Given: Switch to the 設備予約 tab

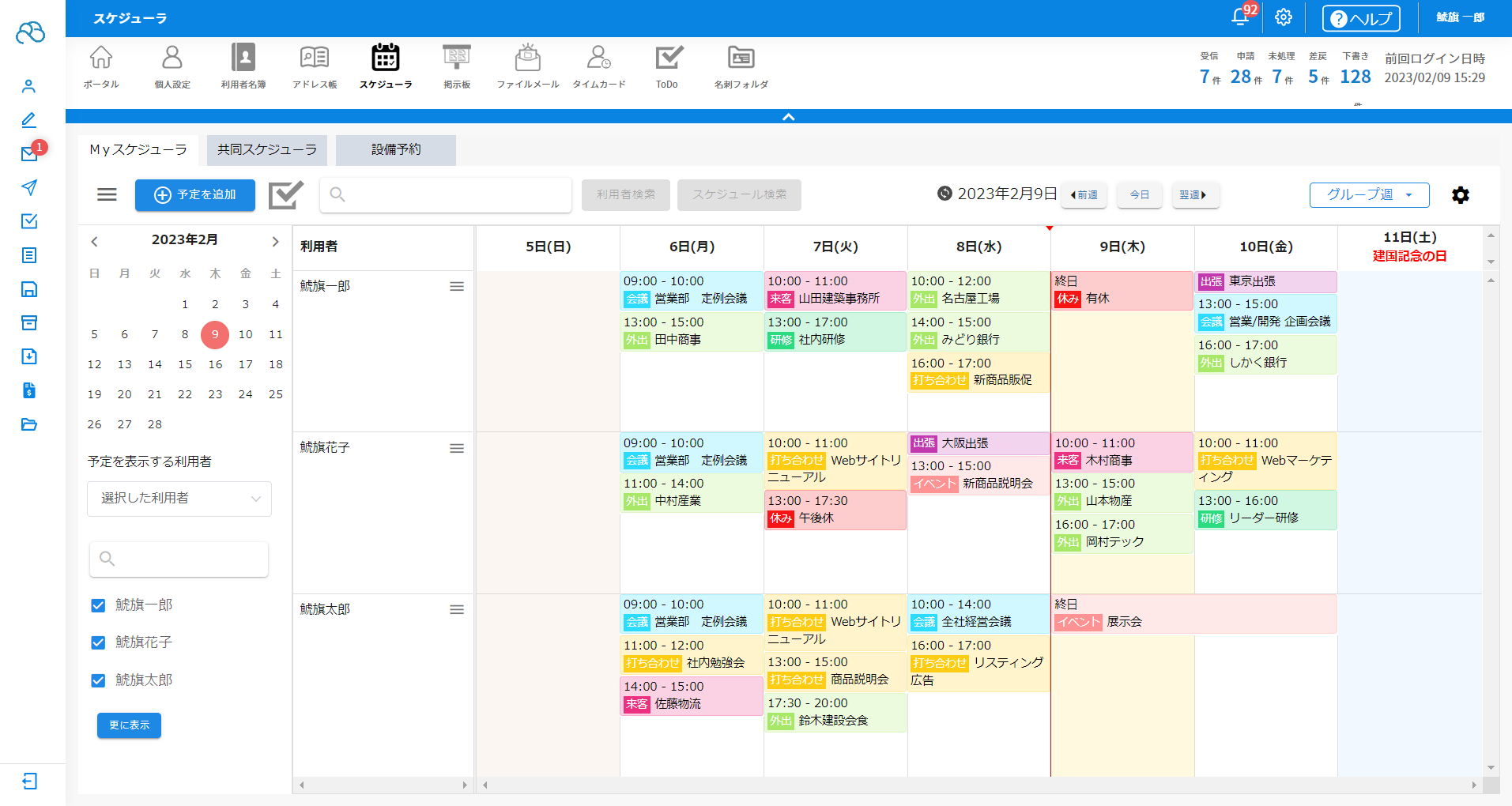Looking at the screenshot, I should click(x=396, y=150).
